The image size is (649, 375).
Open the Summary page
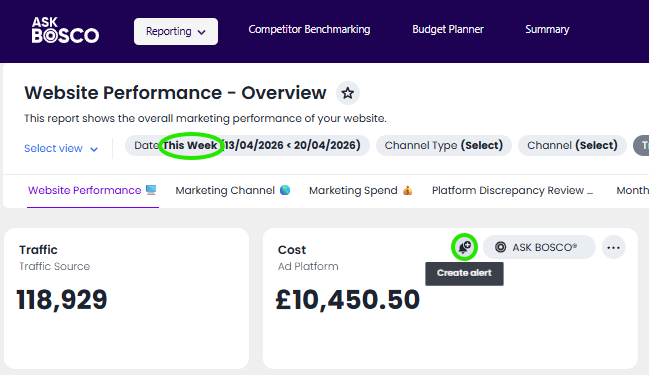point(547,29)
